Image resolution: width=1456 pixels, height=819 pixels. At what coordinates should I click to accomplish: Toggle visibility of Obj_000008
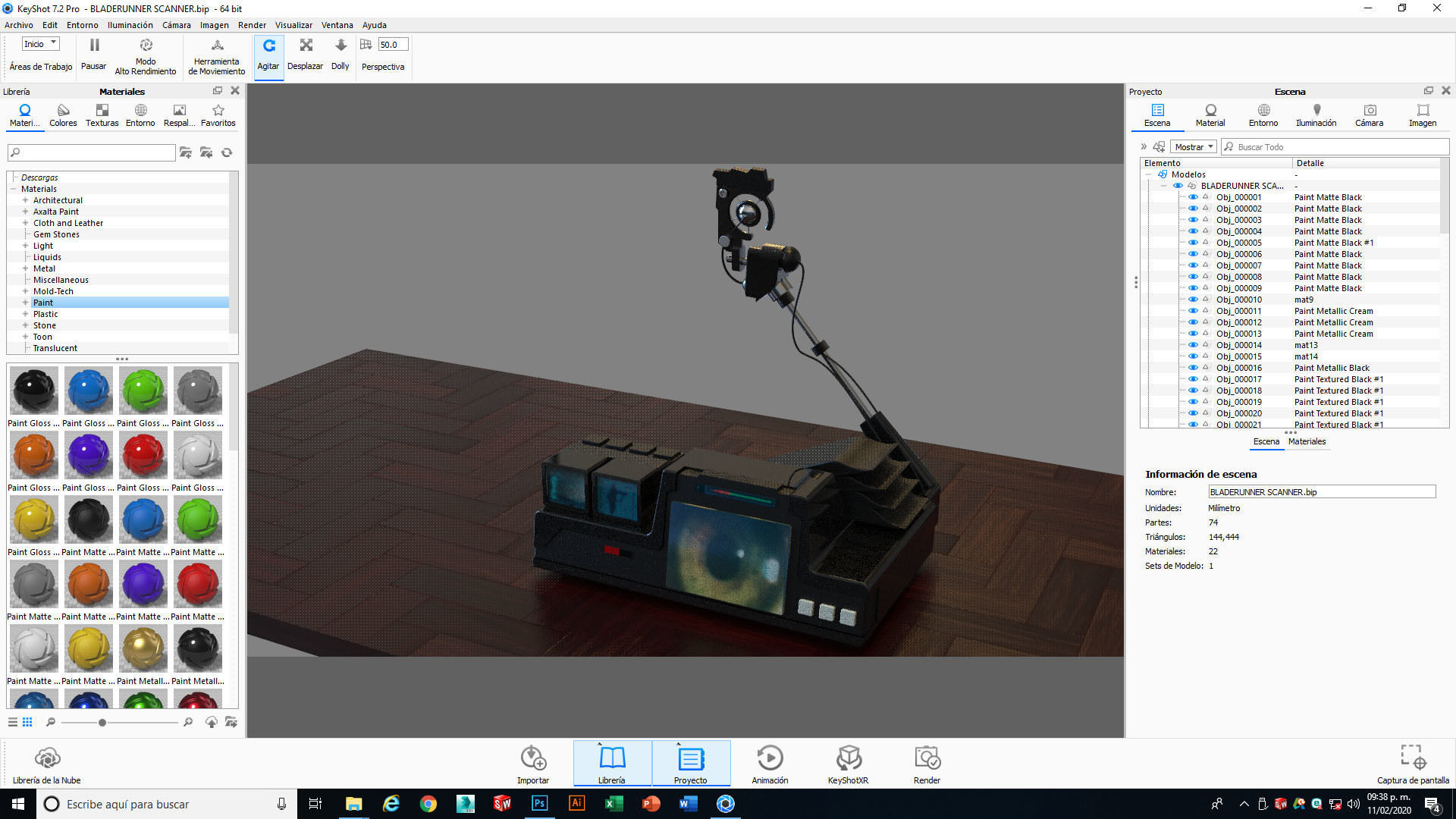coord(1193,277)
